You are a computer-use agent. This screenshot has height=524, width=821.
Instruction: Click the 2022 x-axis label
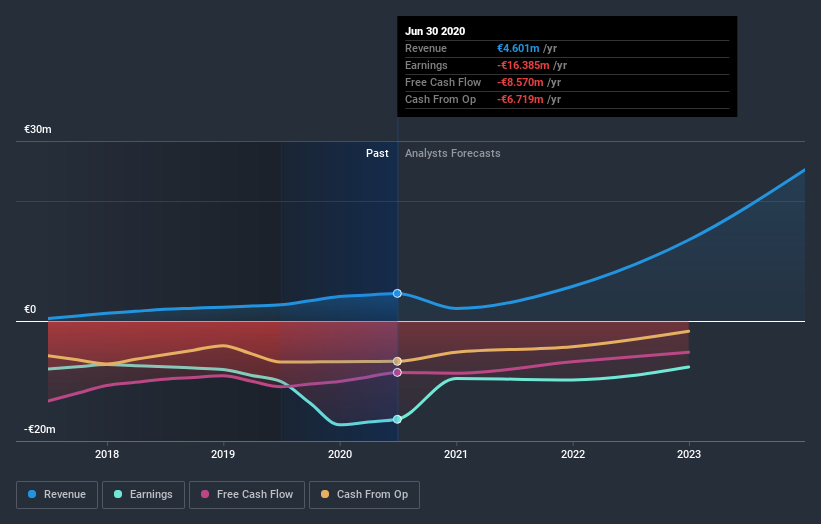pos(573,454)
